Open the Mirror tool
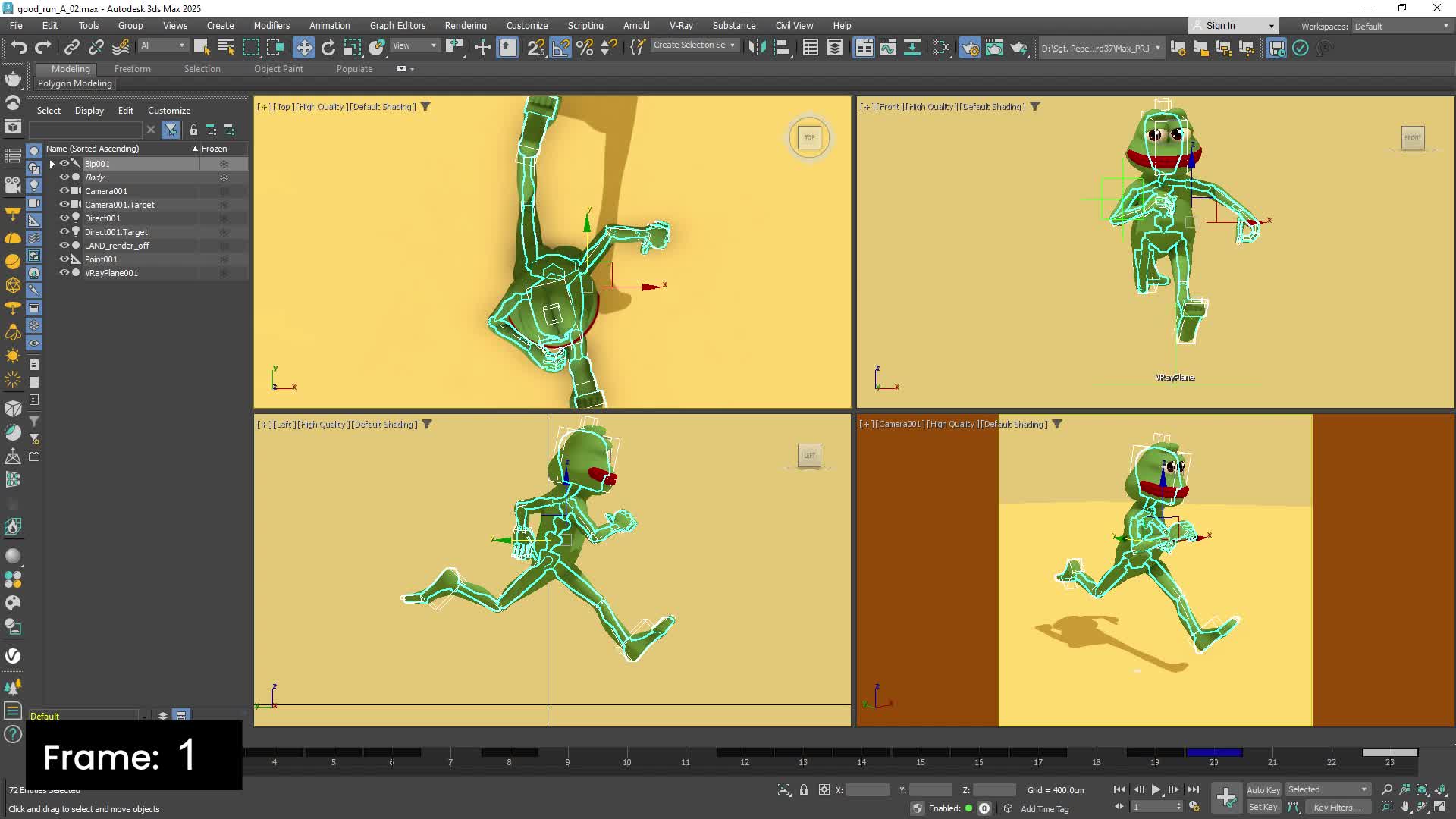 [x=757, y=48]
